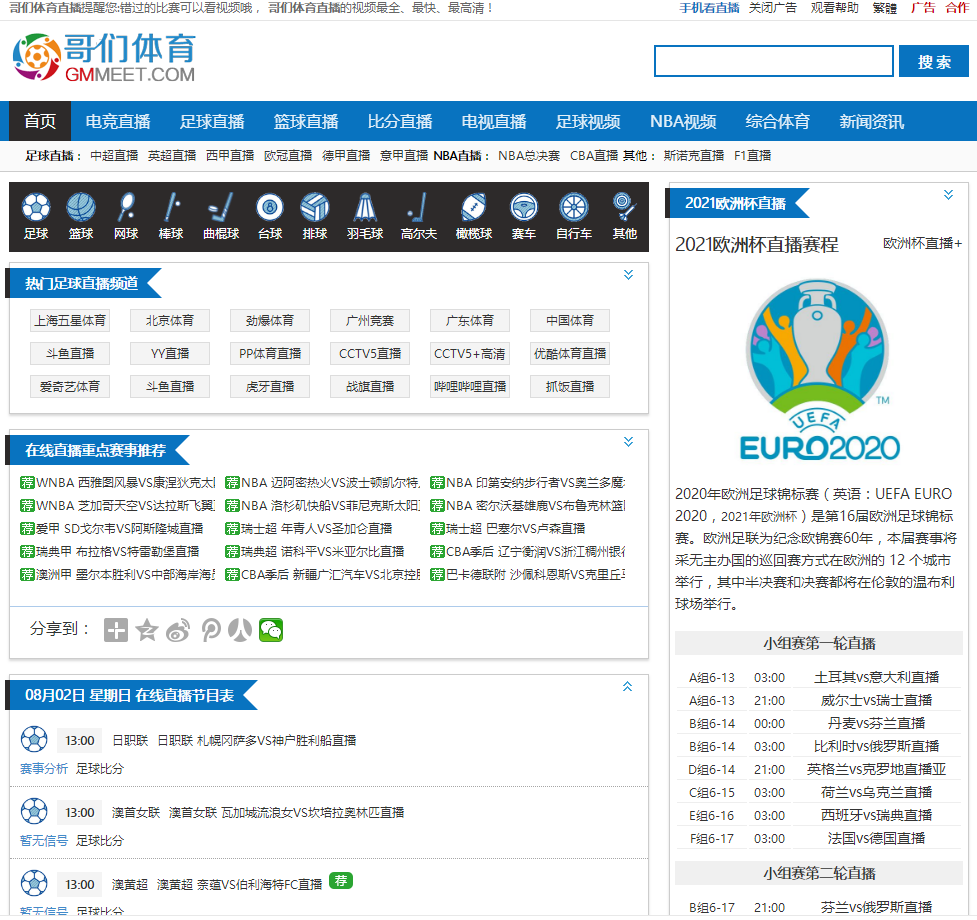977x920 pixels.
Task: Open 法国vs德国直播 match link
Action: point(877,838)
